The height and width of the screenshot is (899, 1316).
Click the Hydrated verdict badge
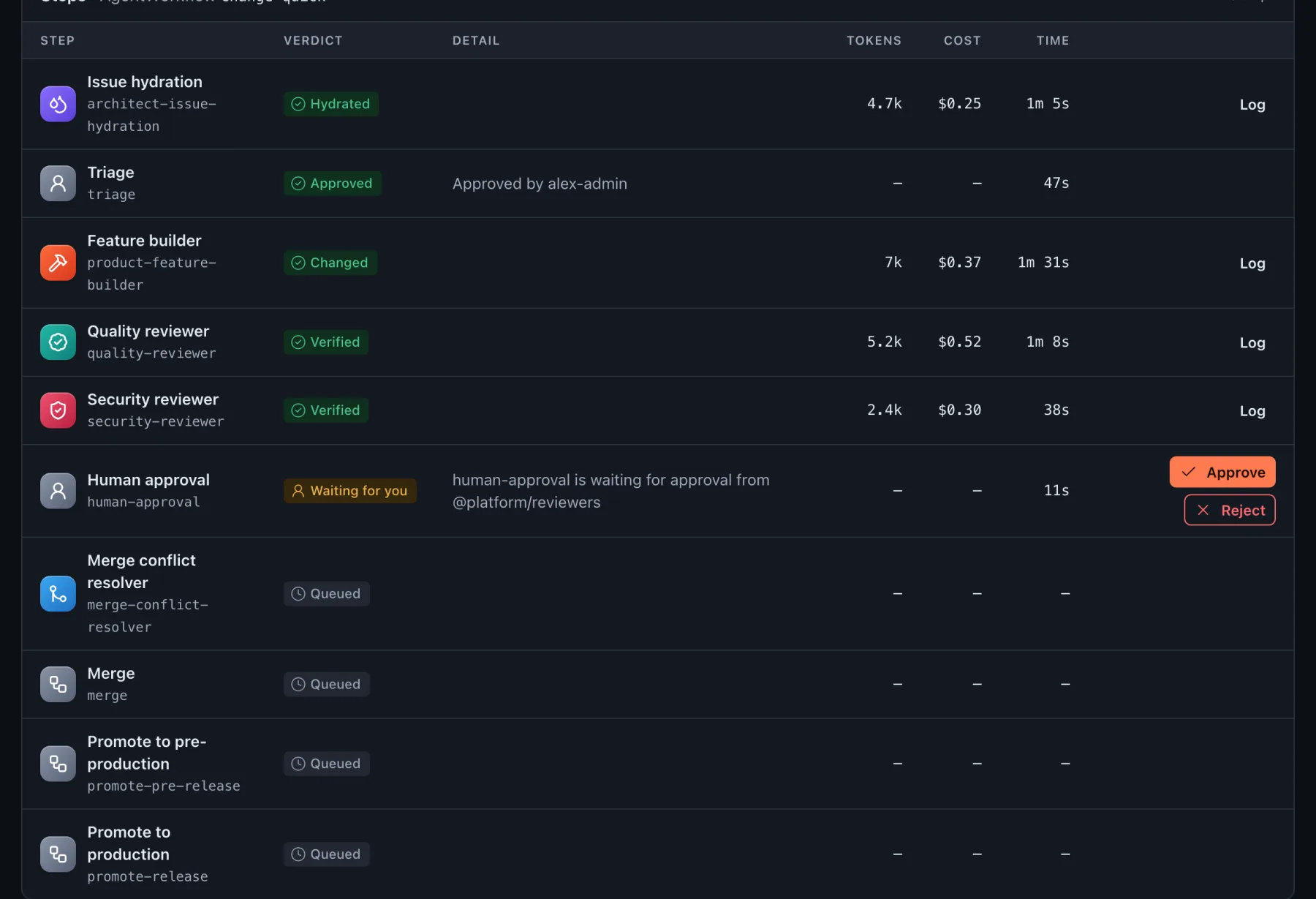pyautogui.click(x=330, y=104)
